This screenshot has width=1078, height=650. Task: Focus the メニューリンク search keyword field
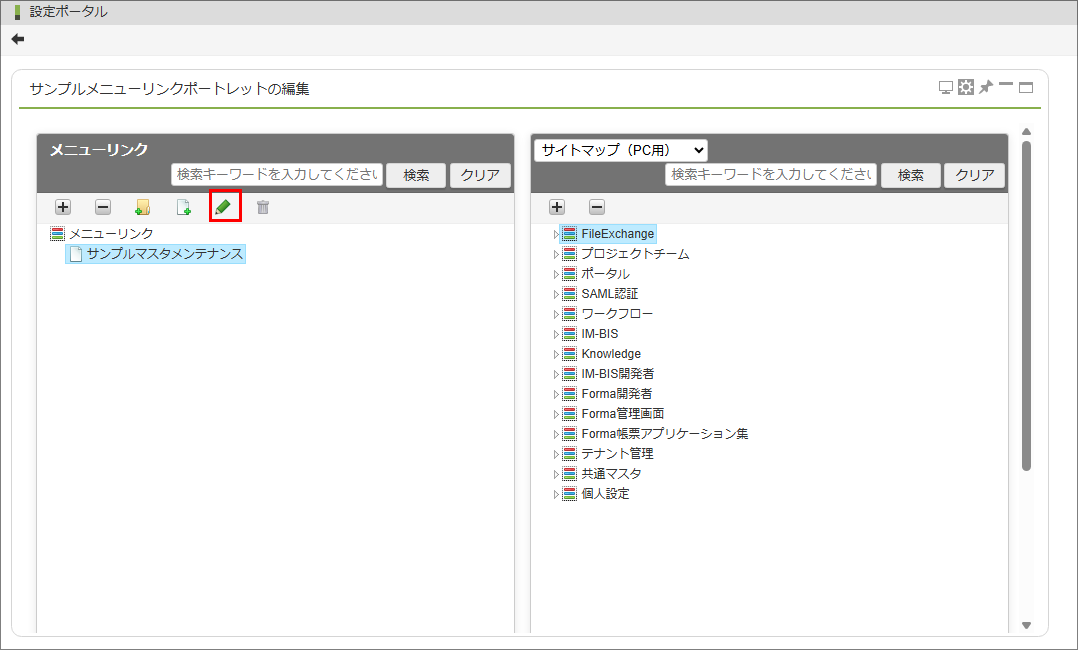(277, 175)
